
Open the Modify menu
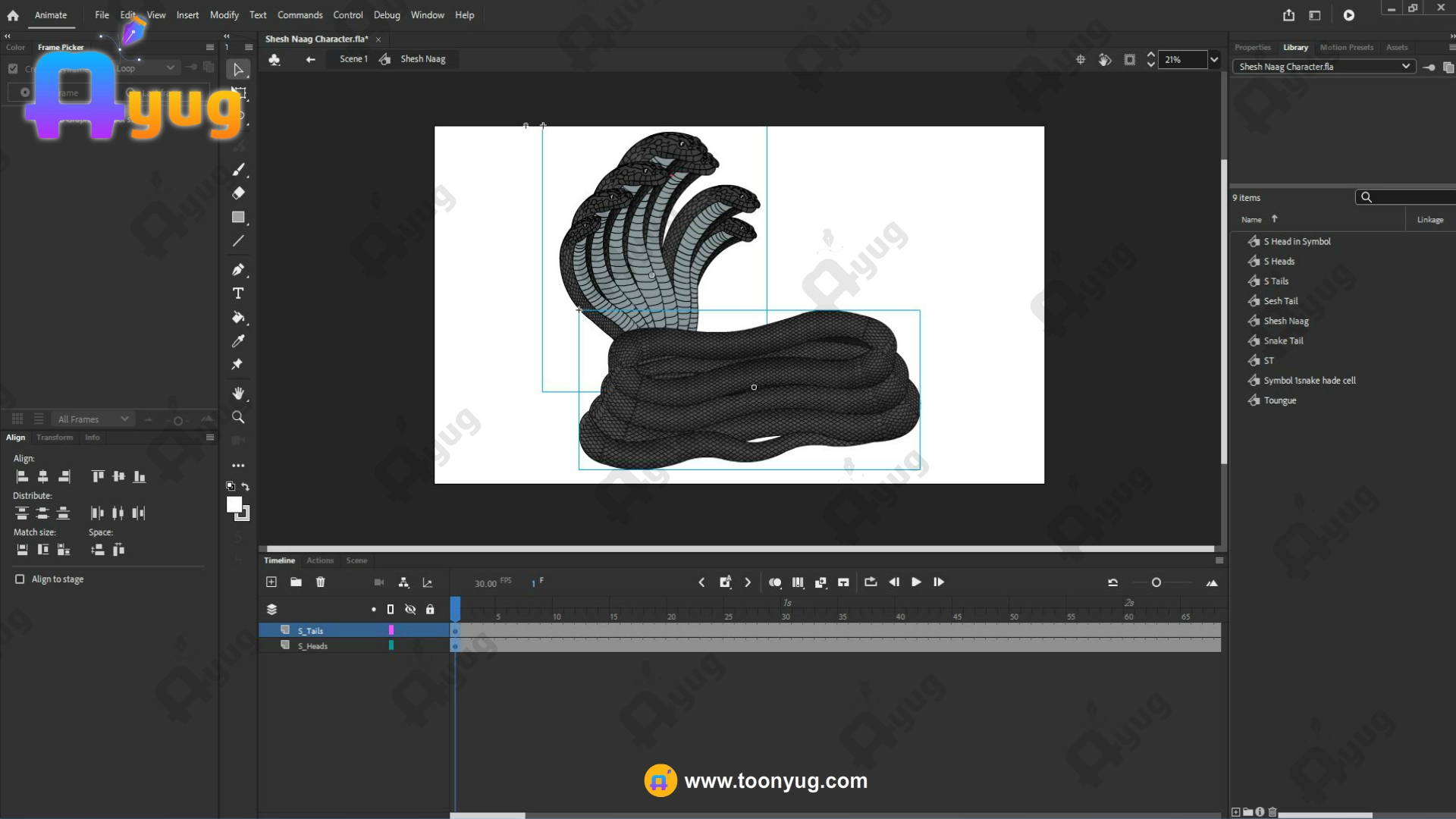(224, 15)
